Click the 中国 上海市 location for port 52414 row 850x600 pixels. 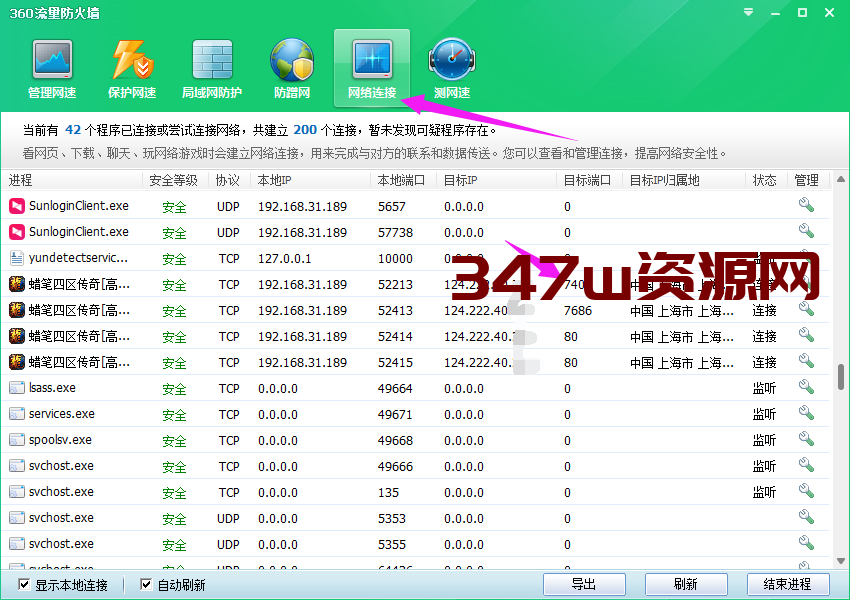(x=682, y=337)
